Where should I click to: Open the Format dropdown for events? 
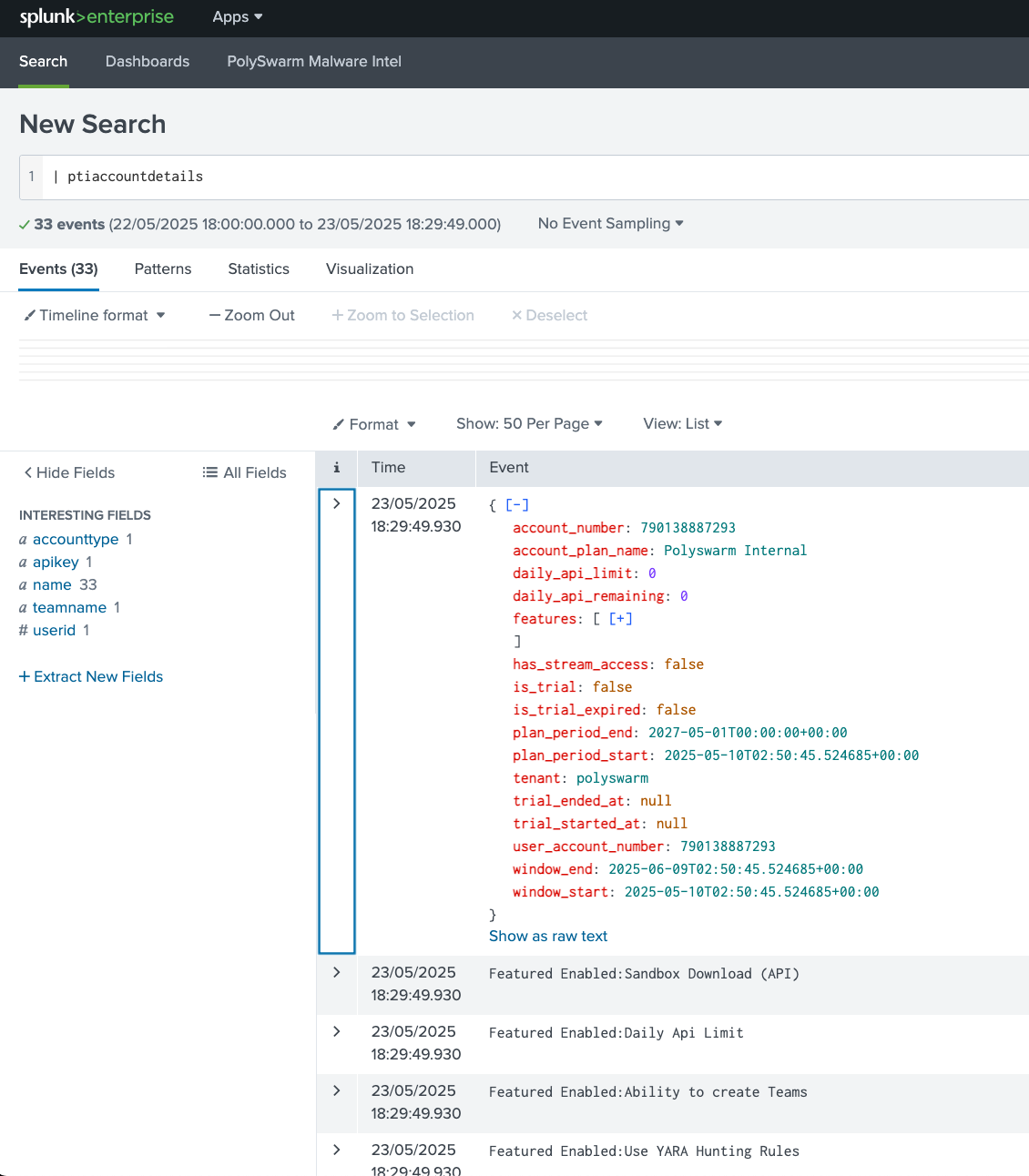point(374,424)
